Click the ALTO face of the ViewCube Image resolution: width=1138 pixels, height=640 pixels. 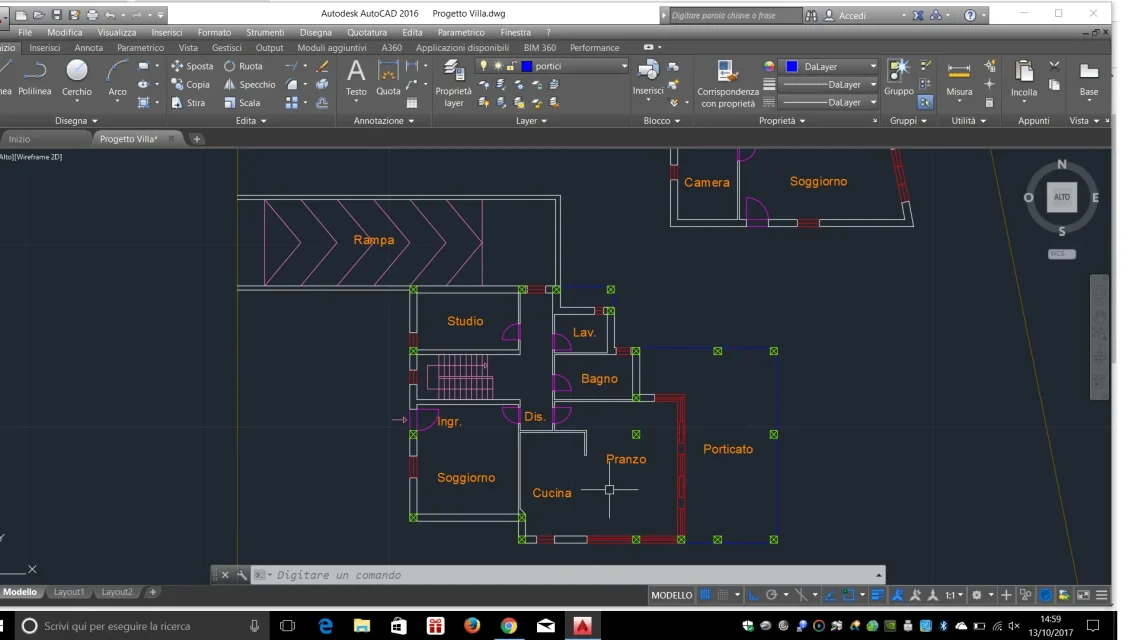(x=1062, y=197)
